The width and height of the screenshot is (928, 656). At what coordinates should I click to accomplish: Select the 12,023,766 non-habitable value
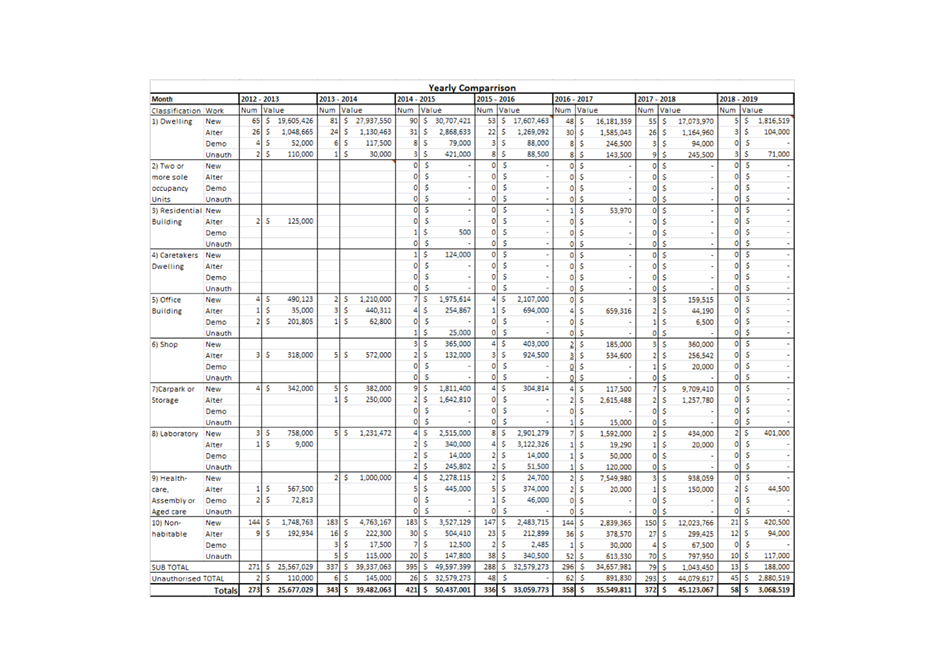(x=696, y=523)
